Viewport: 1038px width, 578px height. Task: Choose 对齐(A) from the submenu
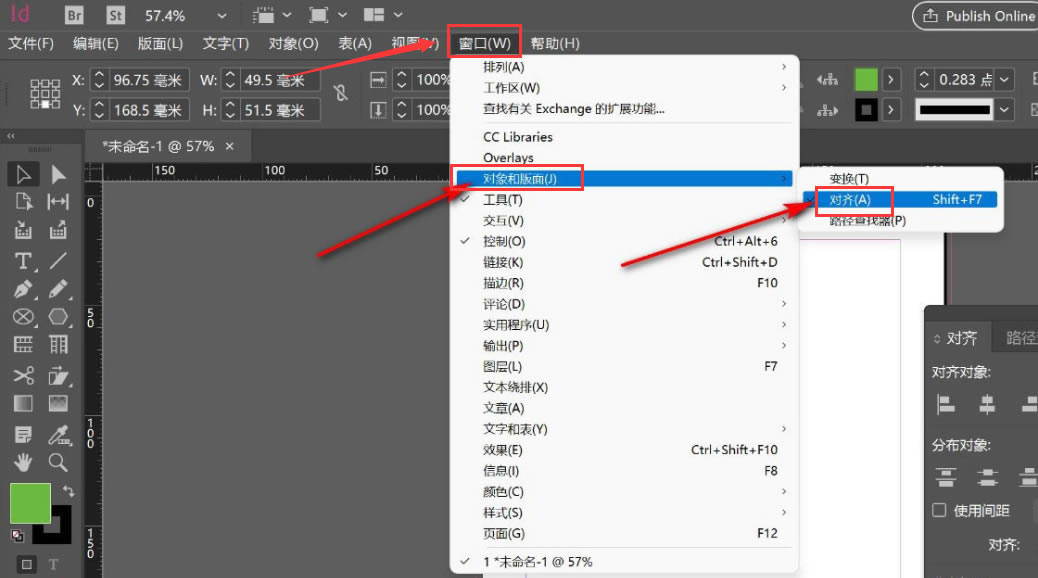click(x=900, y=200)
